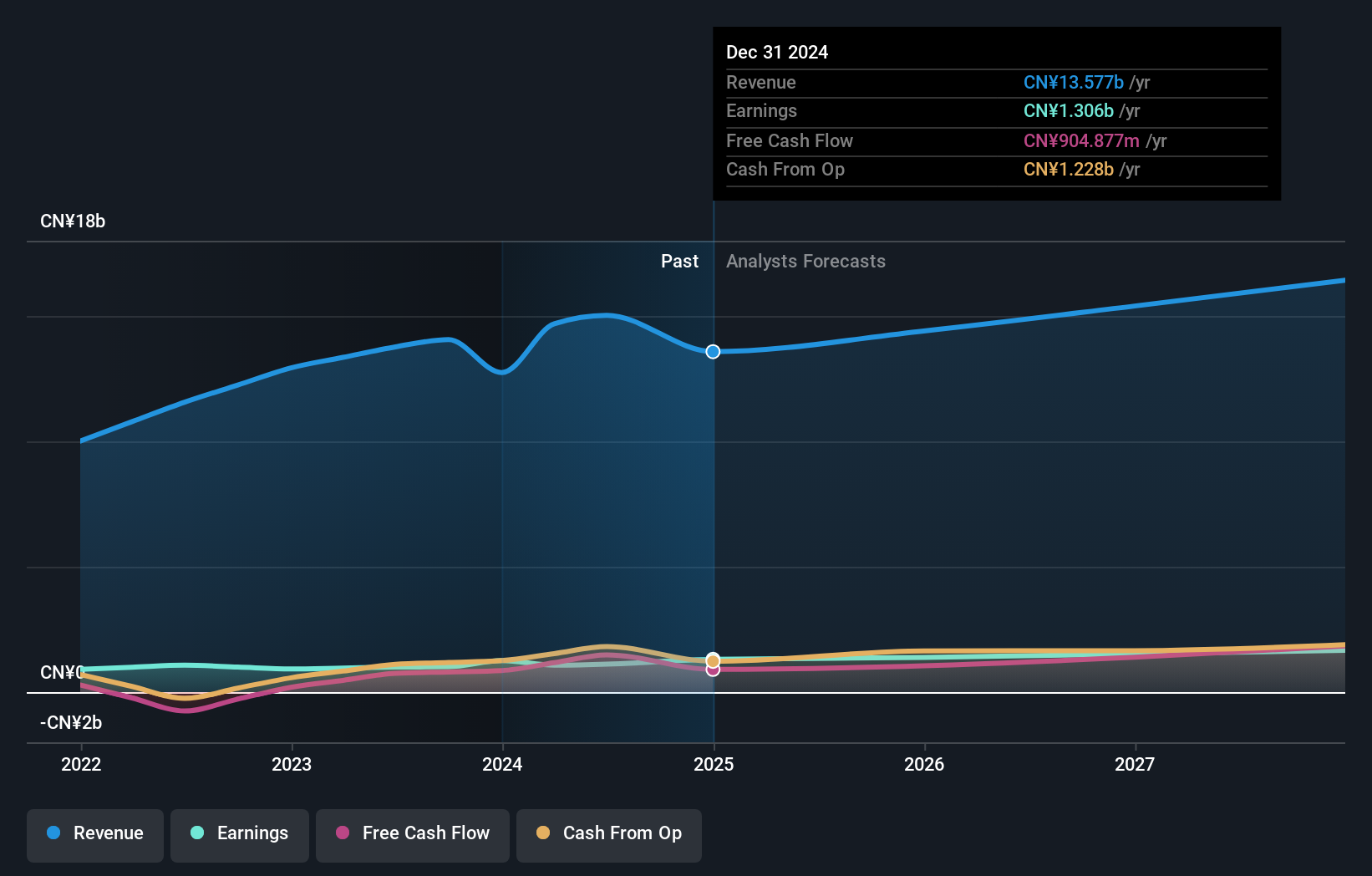Click the Past section label
The height and width of the screenshot is (876, 1372).
[x=679, y=262]
